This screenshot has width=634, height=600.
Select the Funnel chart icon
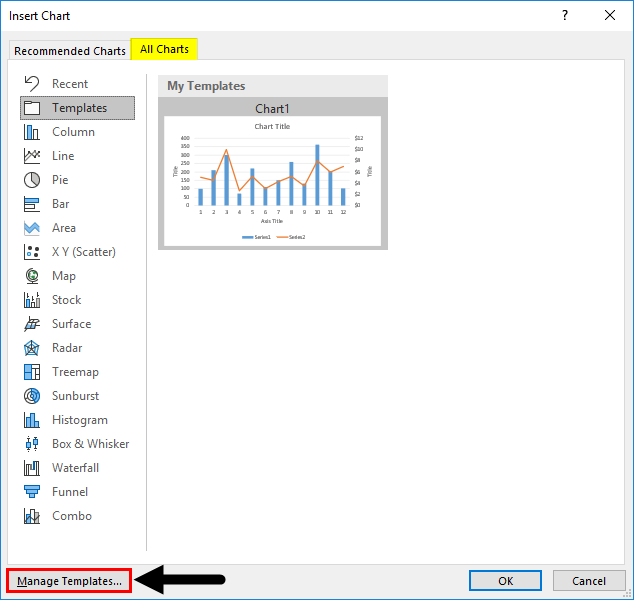(32, 492)
